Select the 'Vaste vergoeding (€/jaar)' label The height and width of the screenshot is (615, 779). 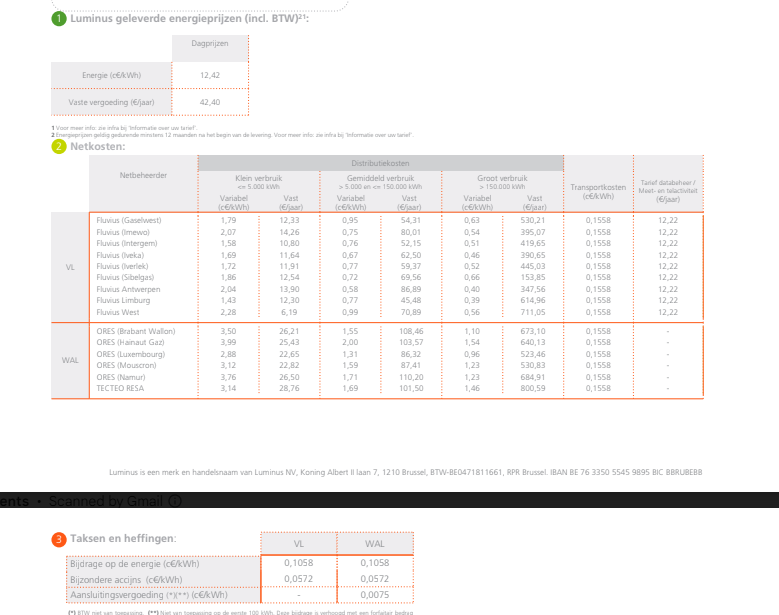pyautogui.click(x=111, y=102)
